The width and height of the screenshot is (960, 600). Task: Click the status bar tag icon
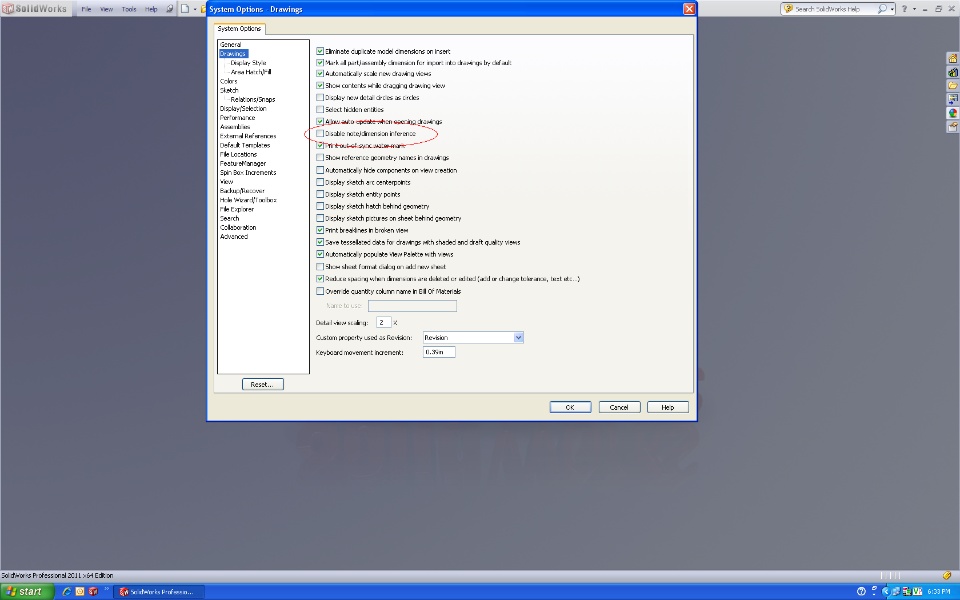point(947,576)
